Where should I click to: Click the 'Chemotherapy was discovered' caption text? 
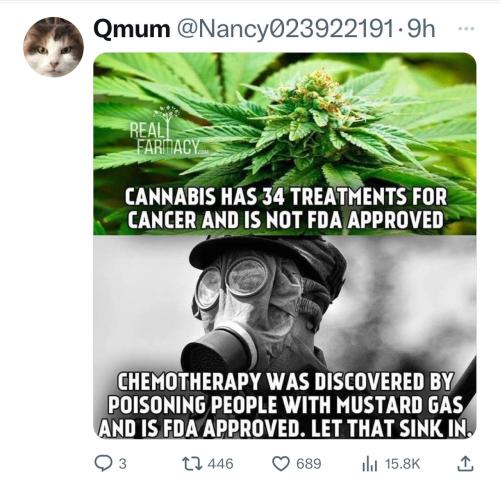coord(285,405)
